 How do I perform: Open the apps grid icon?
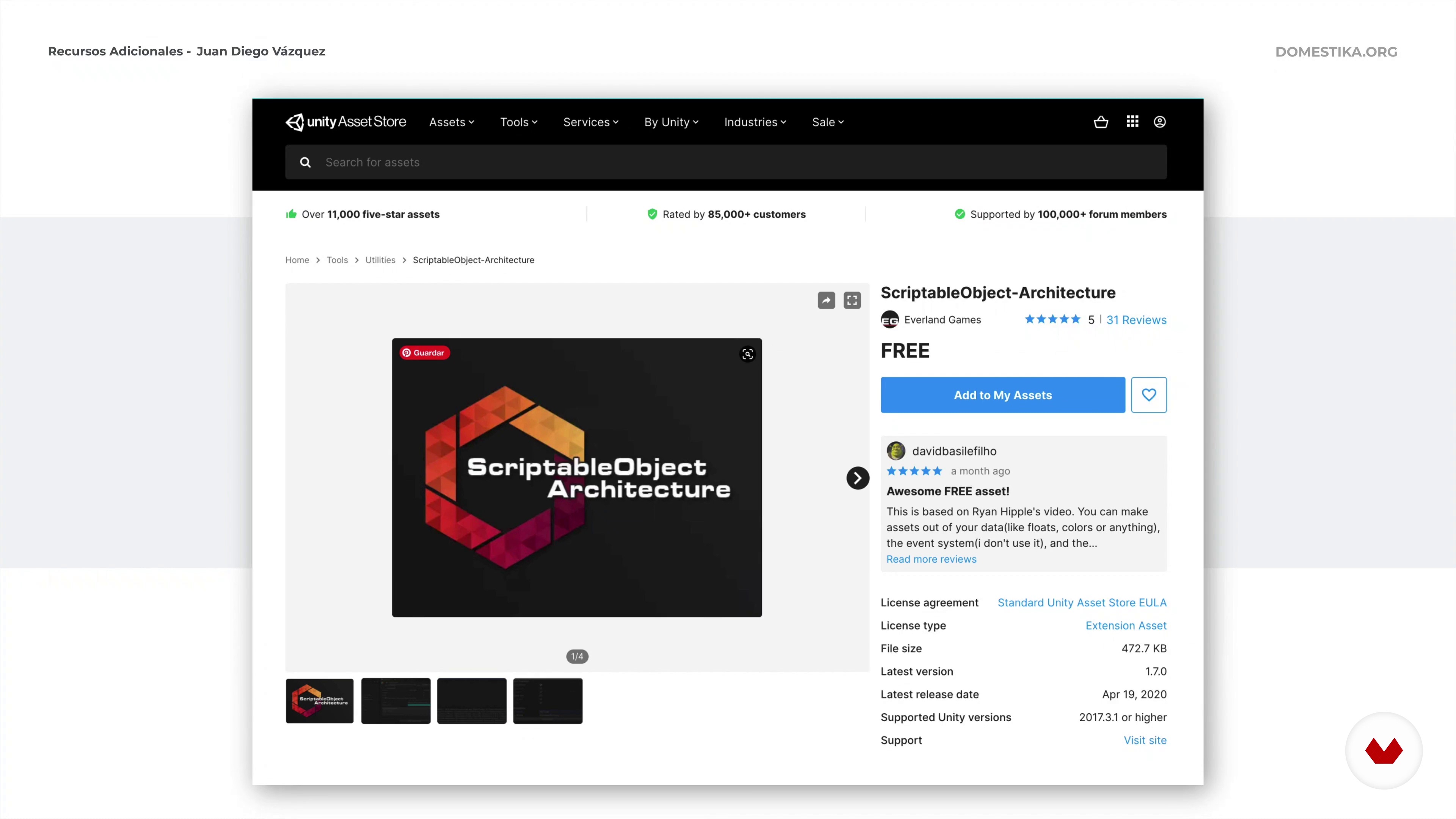click(x=1132, y=121)
